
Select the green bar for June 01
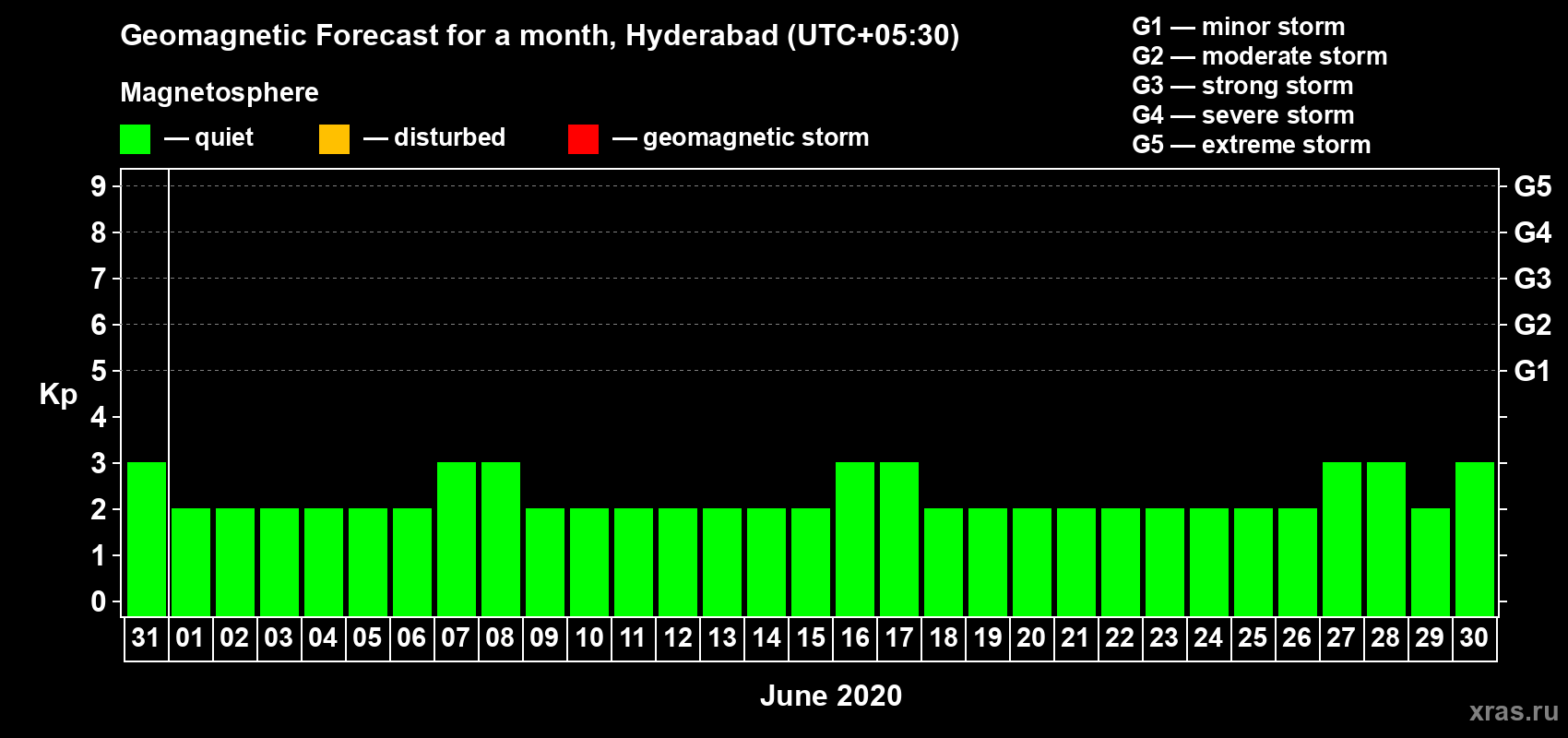click(x=191, y=562)
